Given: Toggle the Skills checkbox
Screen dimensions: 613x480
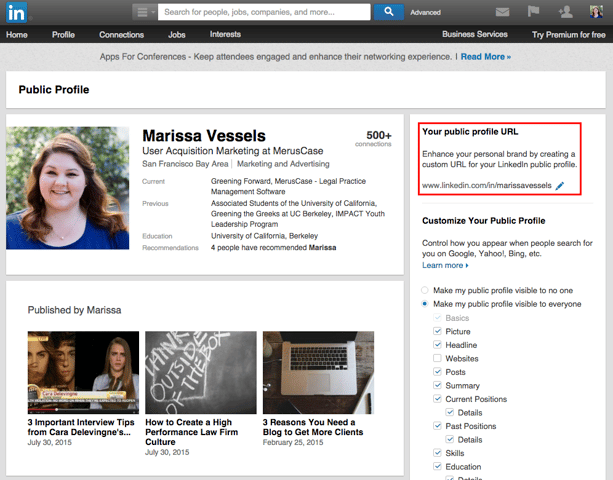Looking at the screenshot, I should (x=437, y=453).
